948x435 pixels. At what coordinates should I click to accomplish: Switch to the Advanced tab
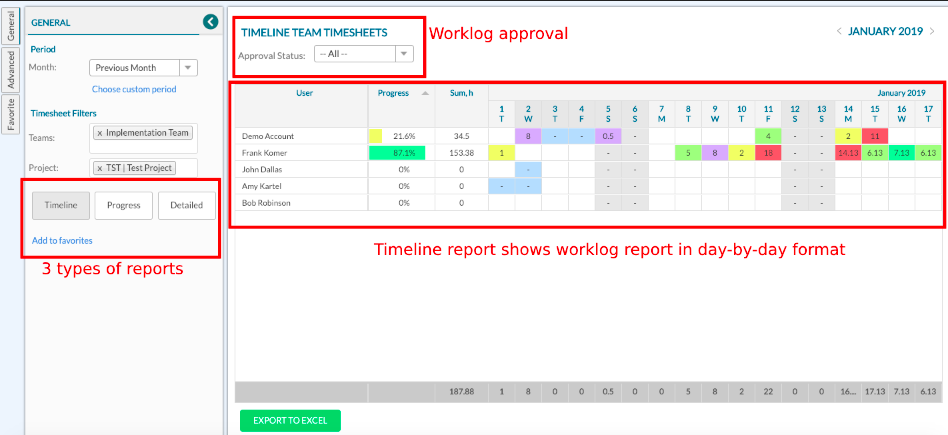(11, 71)
